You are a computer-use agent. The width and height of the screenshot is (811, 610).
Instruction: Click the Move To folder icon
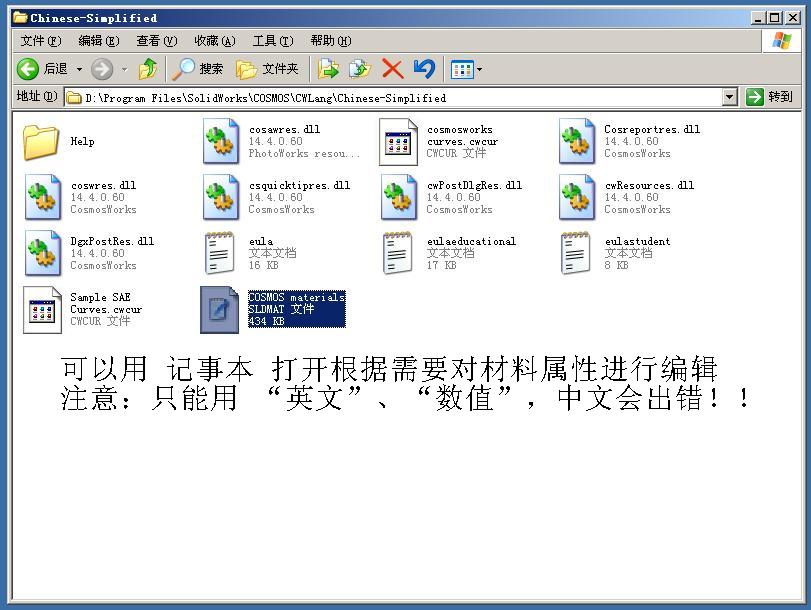(328, 69)
